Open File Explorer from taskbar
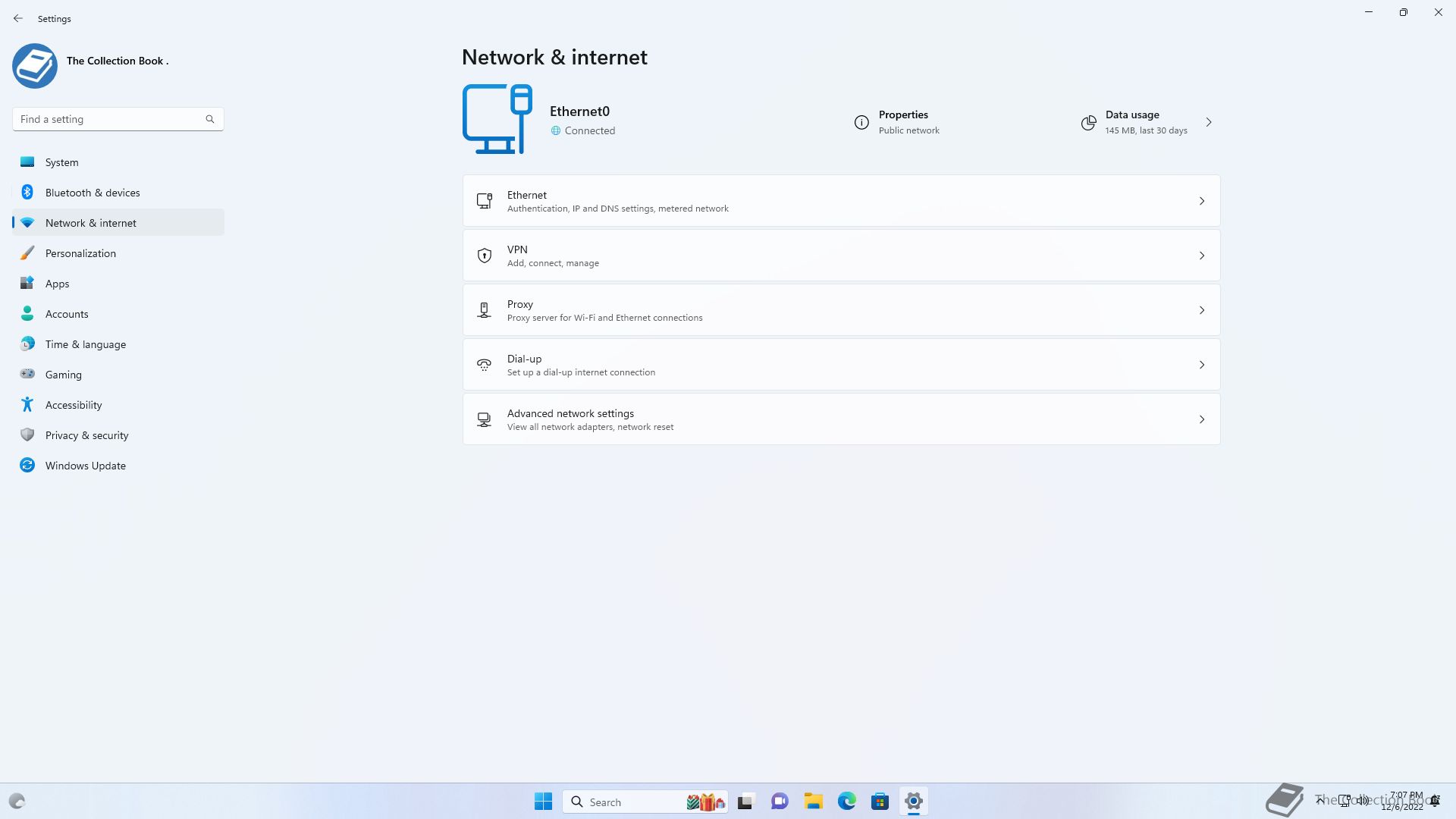Viewport: 1456px width, 819px height. (814, 802)
